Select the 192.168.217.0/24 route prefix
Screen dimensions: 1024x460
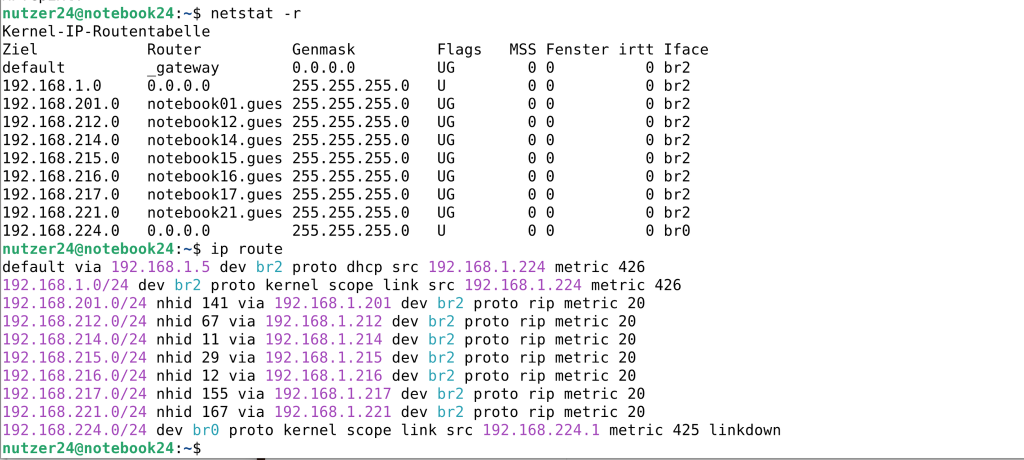coord(74,393)
